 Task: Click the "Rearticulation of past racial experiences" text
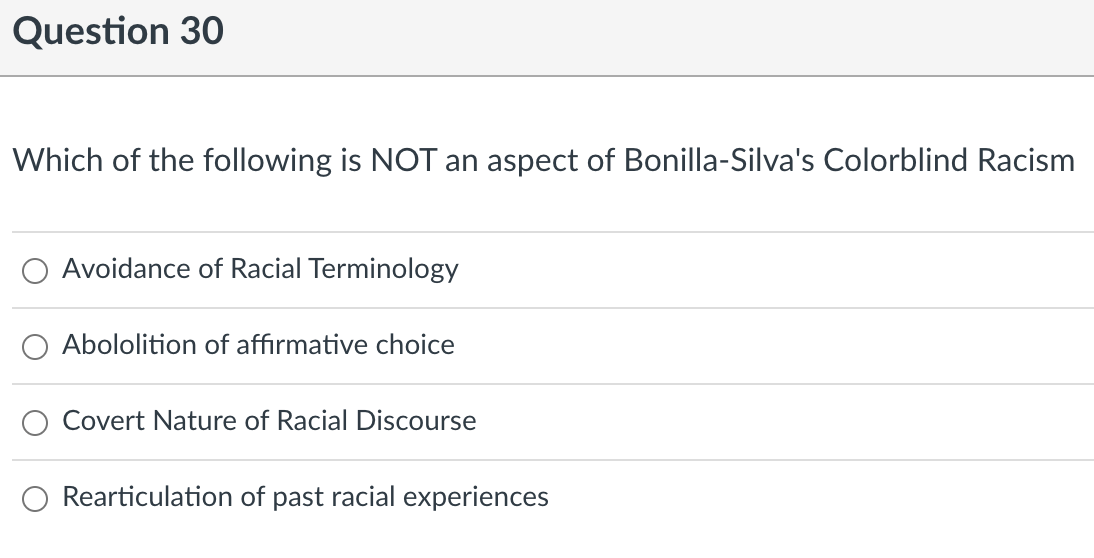pos(305,497)
